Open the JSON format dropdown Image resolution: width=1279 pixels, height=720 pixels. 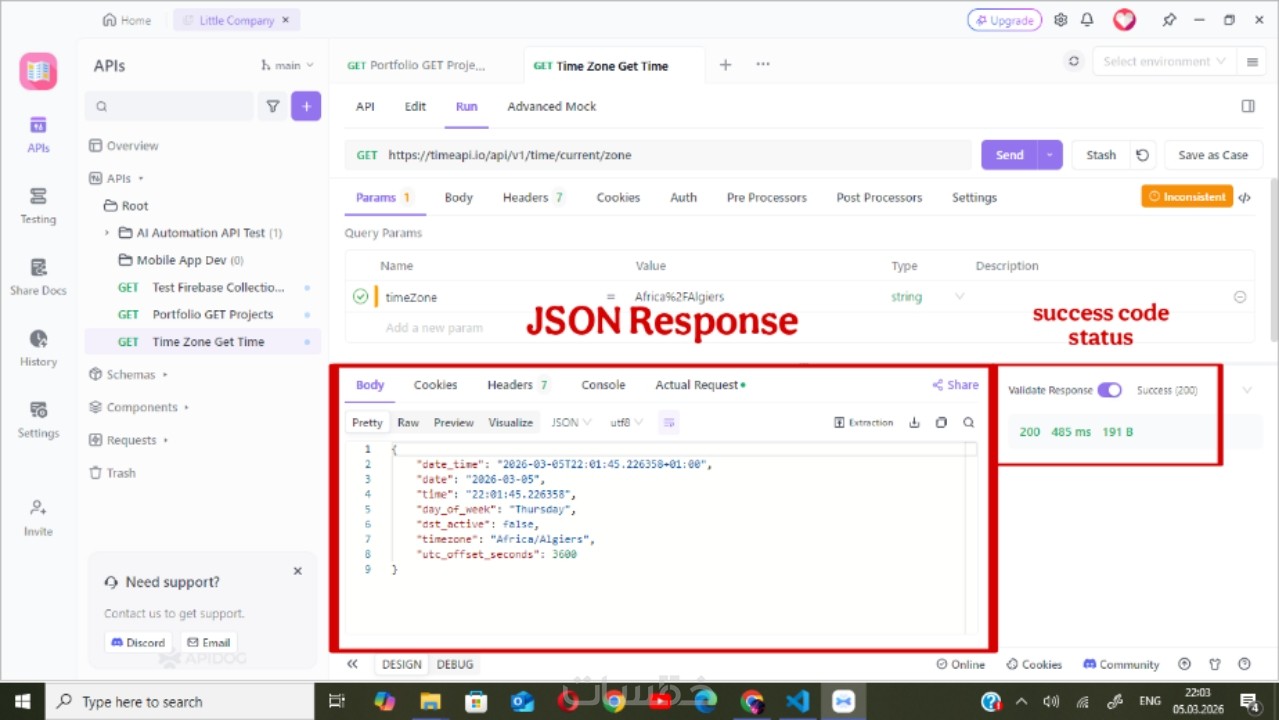click(x=571, y=423)
